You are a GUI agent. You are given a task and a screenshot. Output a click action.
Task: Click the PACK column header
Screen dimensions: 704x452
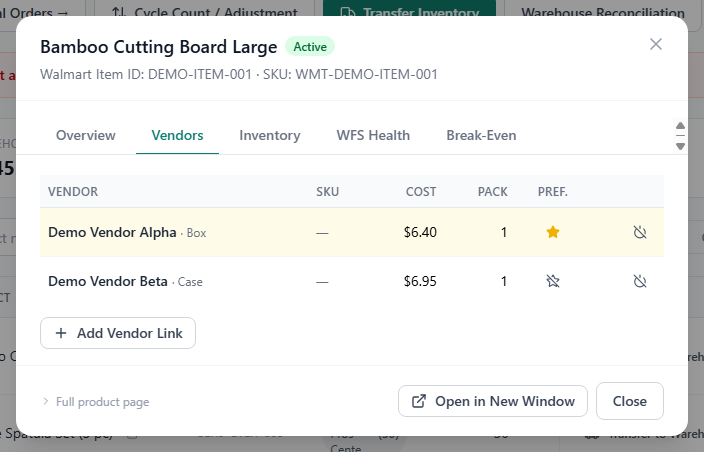pos(493,192)
